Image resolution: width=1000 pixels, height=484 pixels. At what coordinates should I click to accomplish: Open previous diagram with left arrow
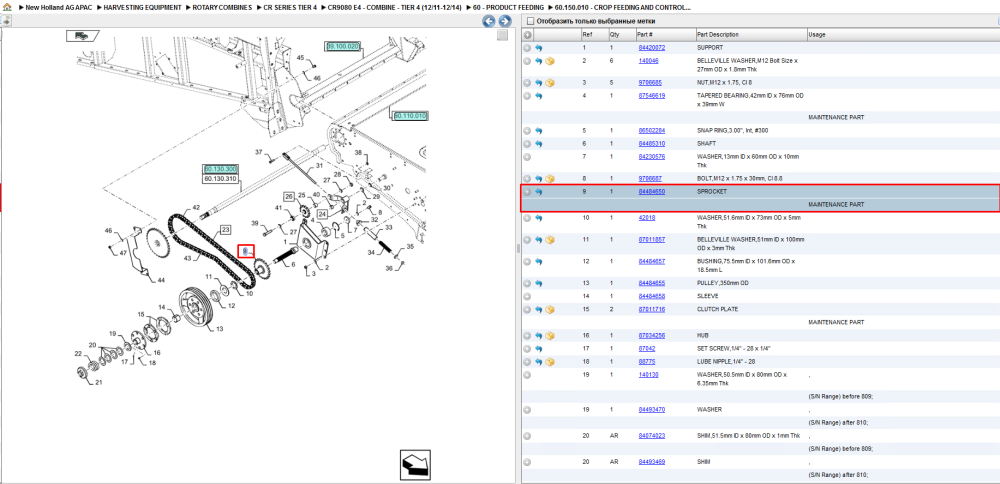point(489,21)
